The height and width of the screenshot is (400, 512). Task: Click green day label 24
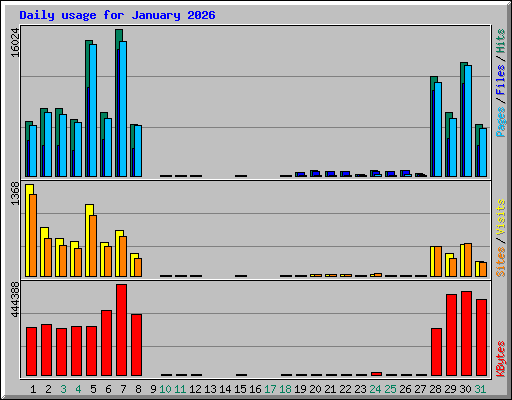(375, 389)
